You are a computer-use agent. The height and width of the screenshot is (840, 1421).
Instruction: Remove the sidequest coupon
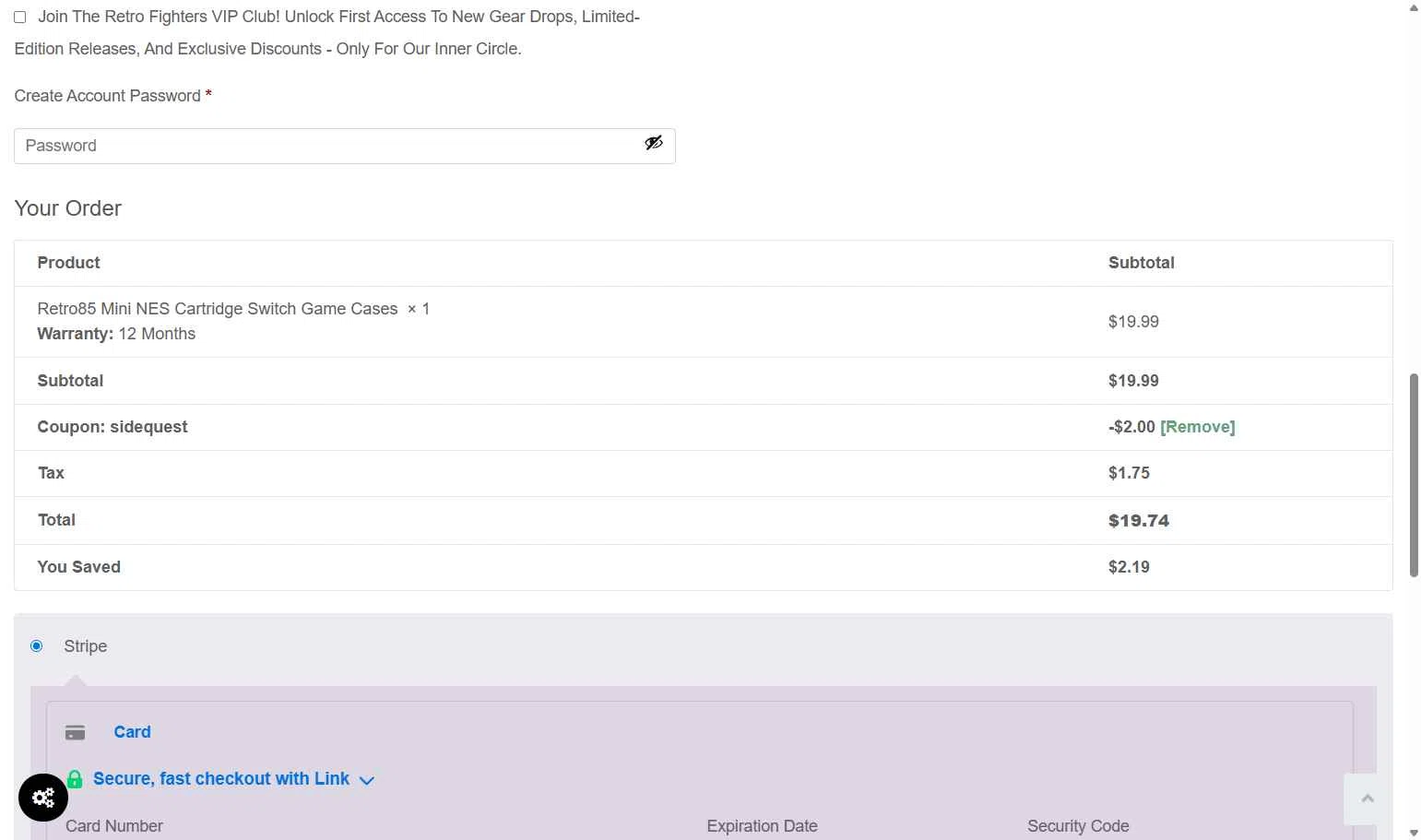click(1197, 427)
